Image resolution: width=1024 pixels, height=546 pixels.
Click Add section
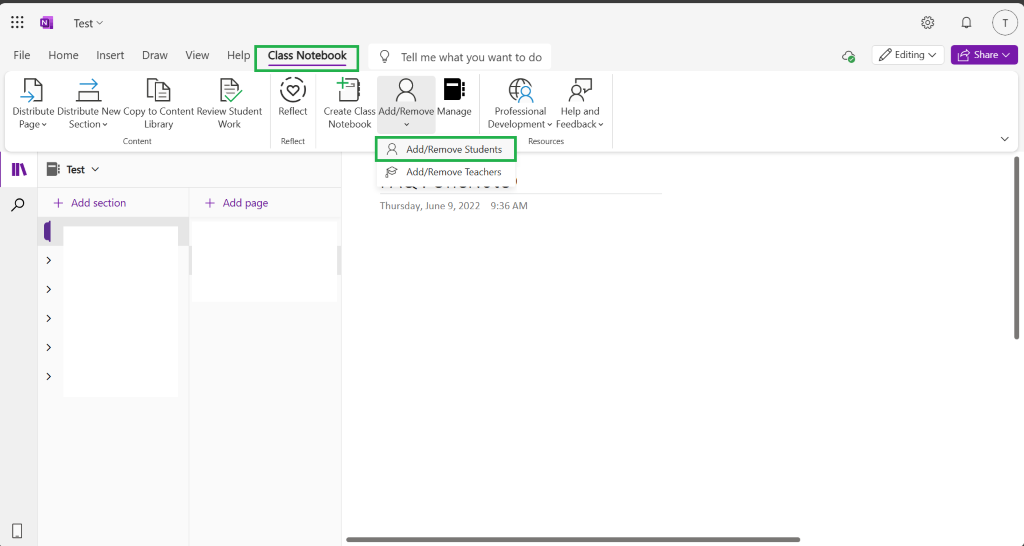(89, 203)
